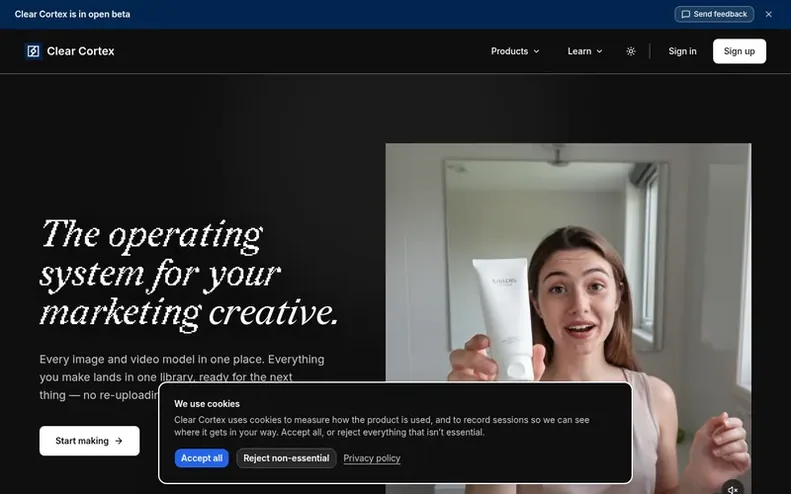The height and width of the screenshot is (494, 791).
Task: Dismiss the open beta banner
Action: coord(768,14)
